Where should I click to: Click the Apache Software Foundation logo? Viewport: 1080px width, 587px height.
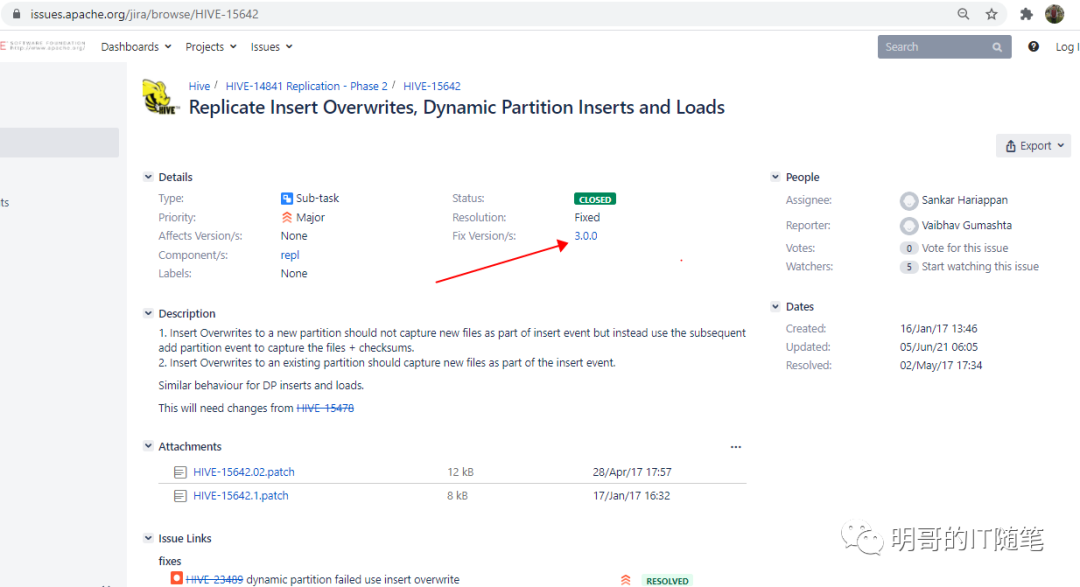coord(43,45)
